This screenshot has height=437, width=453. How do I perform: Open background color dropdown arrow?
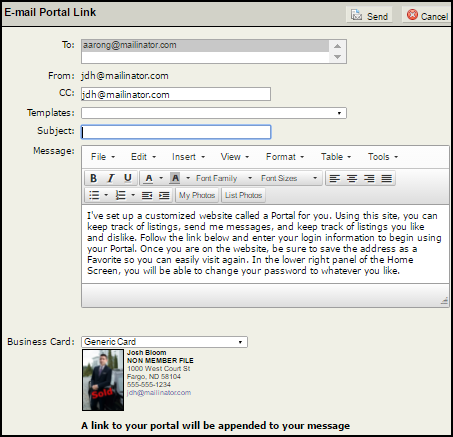click(188, 178)
